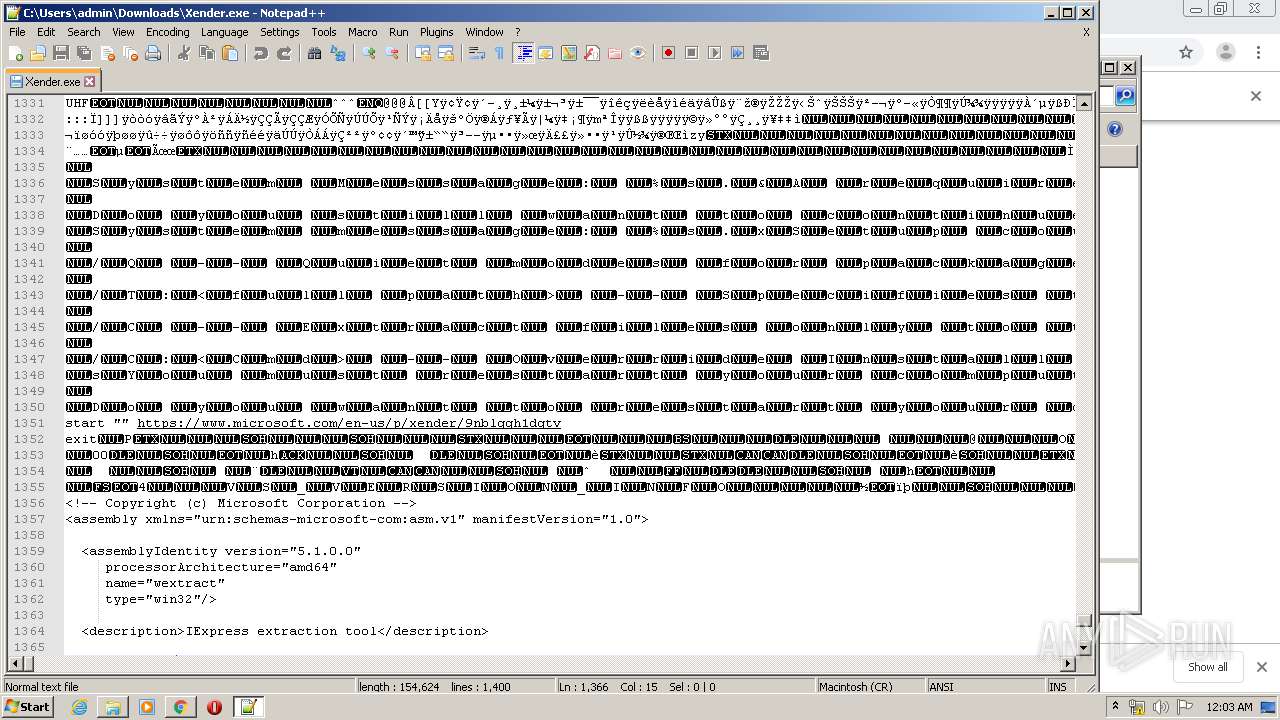Click the IExpress extraction tool description line
Viewport: 1280px width, 720px height.
285,631
